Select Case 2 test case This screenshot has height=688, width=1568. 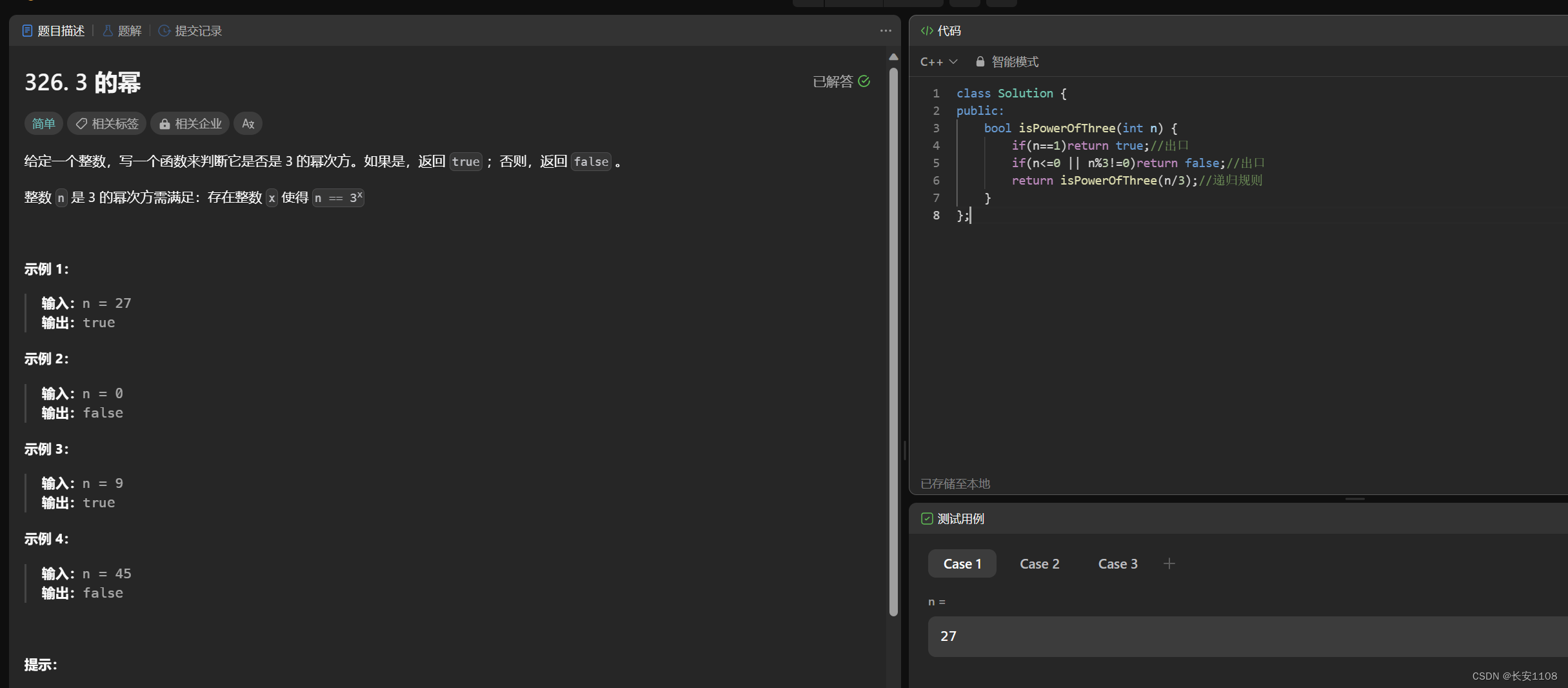[x=1040, y=563]
